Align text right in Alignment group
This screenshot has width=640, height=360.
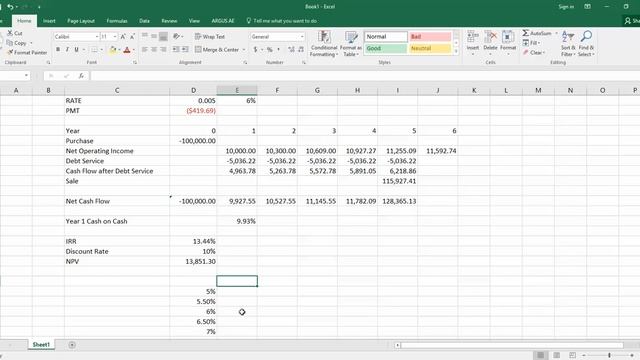point(163,49)
